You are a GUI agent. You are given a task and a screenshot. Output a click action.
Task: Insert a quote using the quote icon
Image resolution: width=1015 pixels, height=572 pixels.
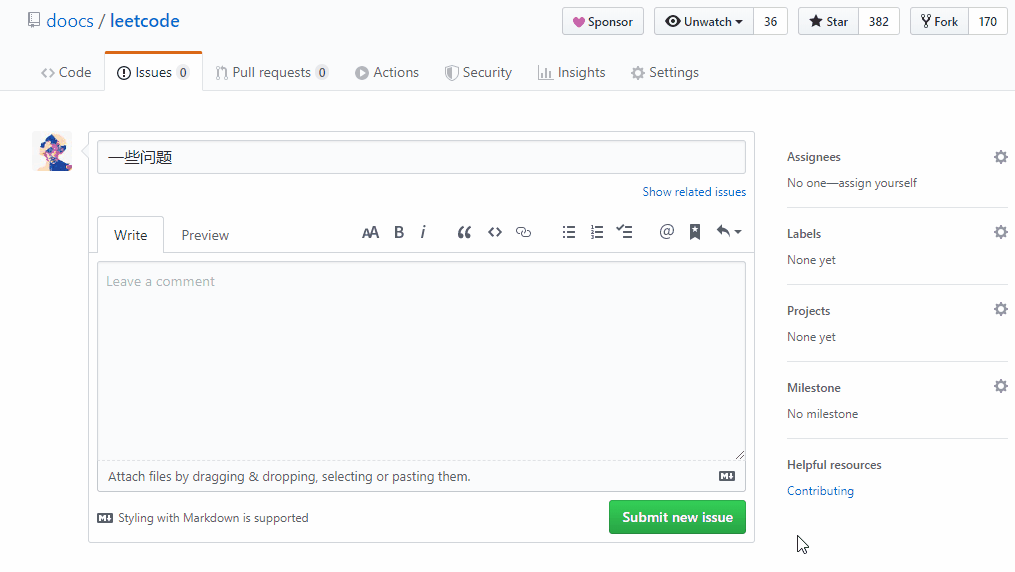point(464,232)
